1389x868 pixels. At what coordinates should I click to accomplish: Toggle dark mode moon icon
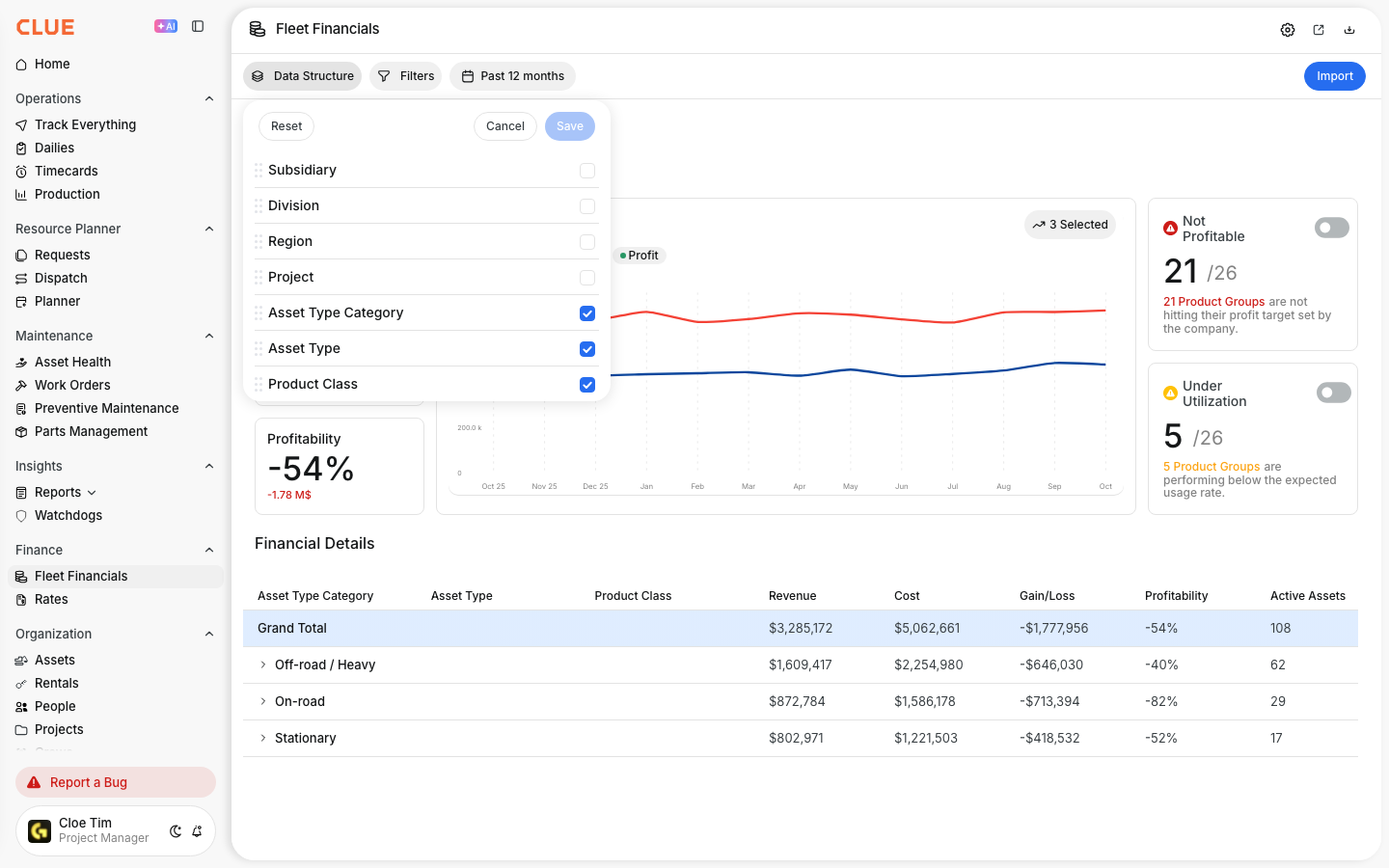176,831
